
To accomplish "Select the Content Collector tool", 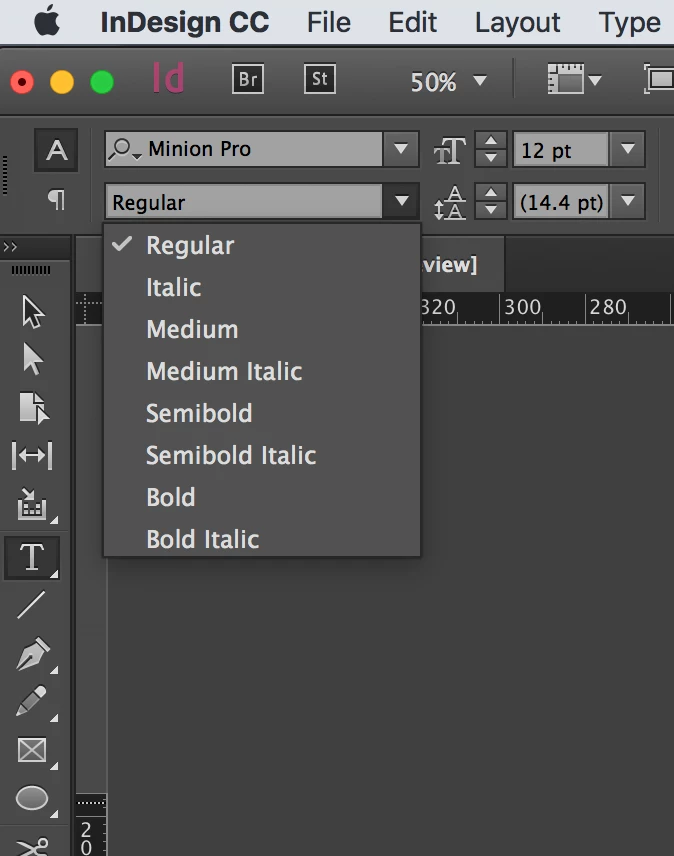I will click(33, 503).
